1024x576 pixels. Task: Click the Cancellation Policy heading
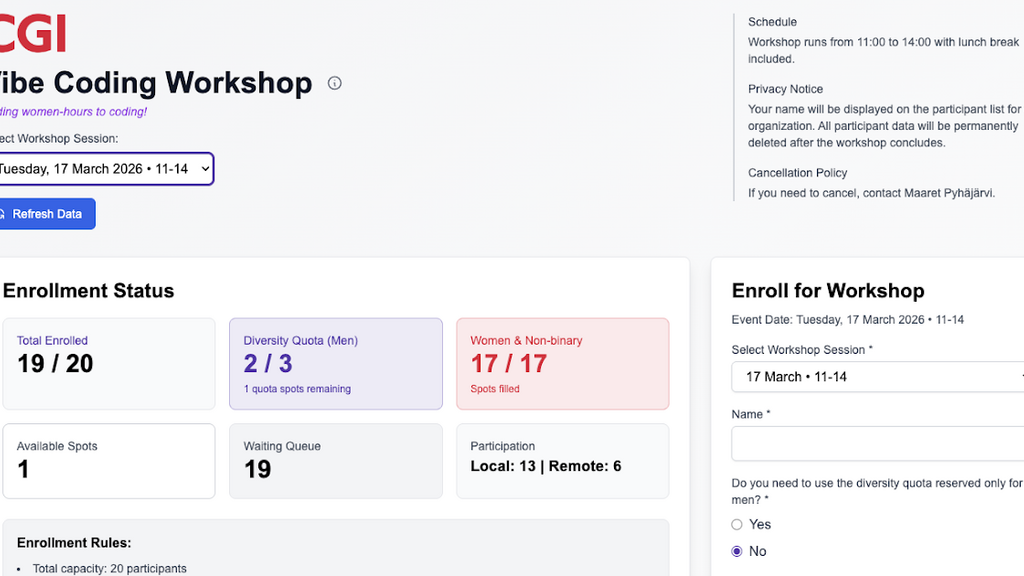(797, 173)
